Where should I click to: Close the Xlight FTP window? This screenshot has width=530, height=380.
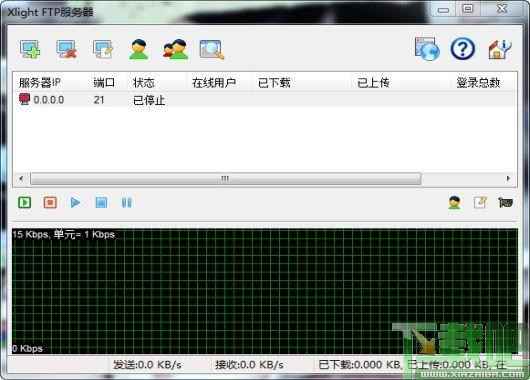click(x=502, y=8)
